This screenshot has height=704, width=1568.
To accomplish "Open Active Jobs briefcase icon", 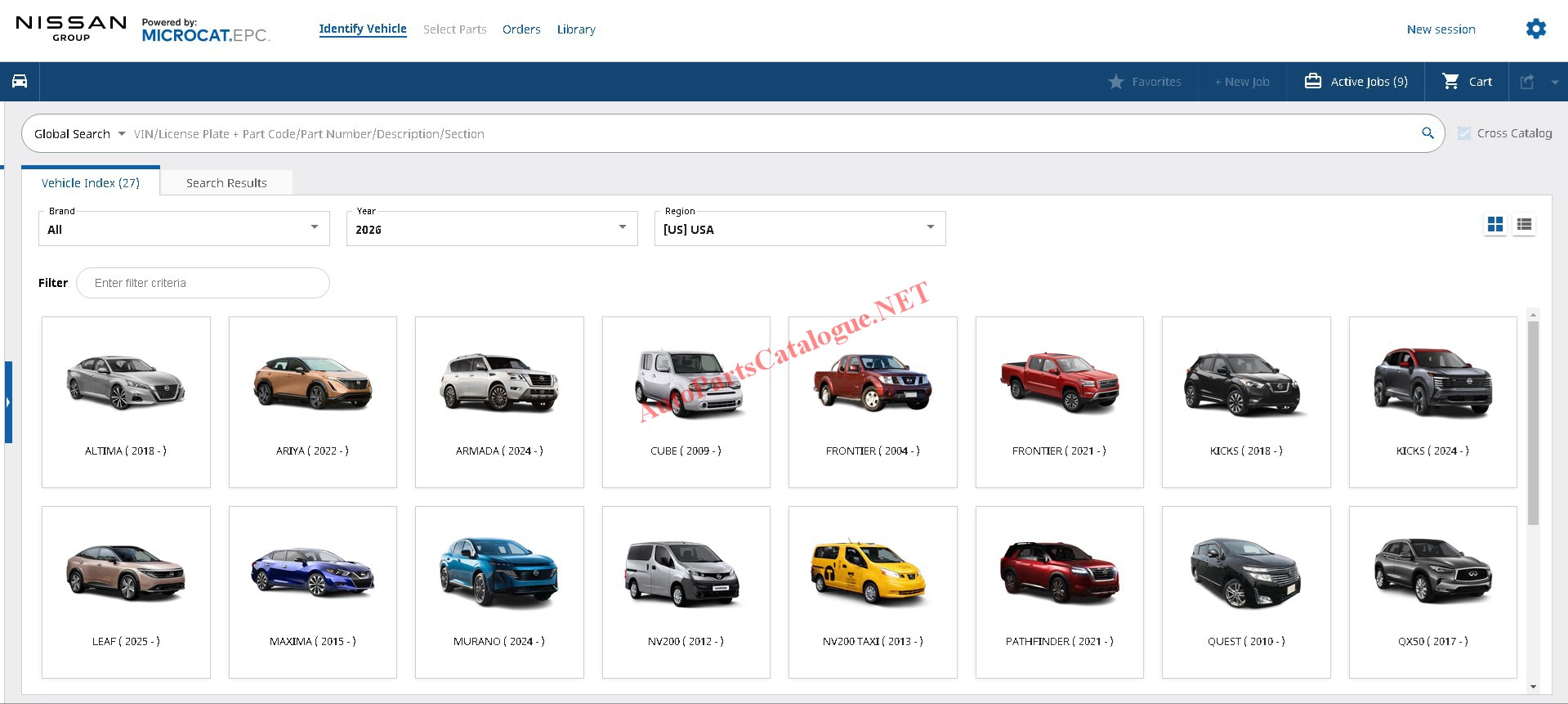I will click(1313, 82).
